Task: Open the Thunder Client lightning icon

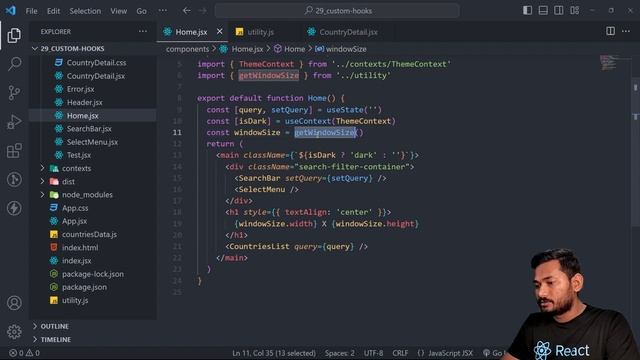Action: tap(14, 208)
